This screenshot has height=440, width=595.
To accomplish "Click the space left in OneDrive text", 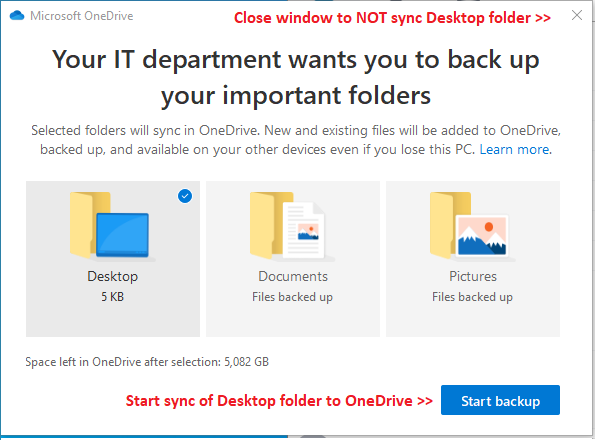I will (x=147, y=362).
